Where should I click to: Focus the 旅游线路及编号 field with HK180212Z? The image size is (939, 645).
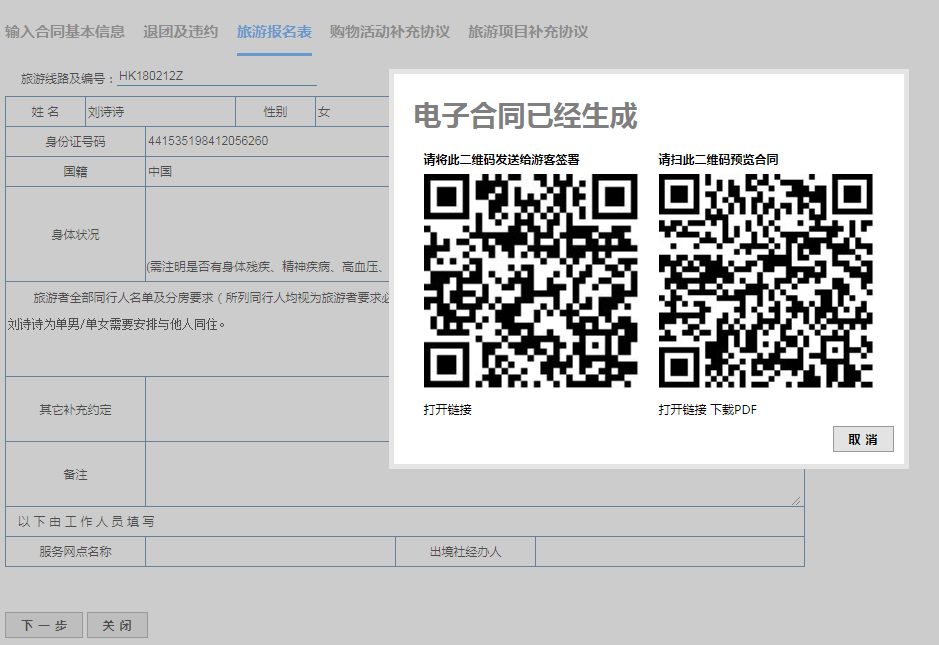coord(217,77)
